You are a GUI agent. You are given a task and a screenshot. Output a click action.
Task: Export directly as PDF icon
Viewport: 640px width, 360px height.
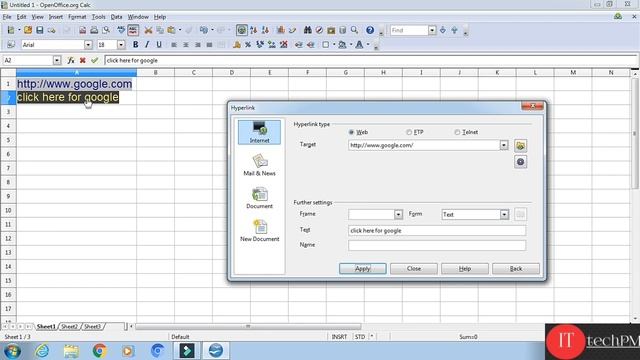[x=82, y=30]
